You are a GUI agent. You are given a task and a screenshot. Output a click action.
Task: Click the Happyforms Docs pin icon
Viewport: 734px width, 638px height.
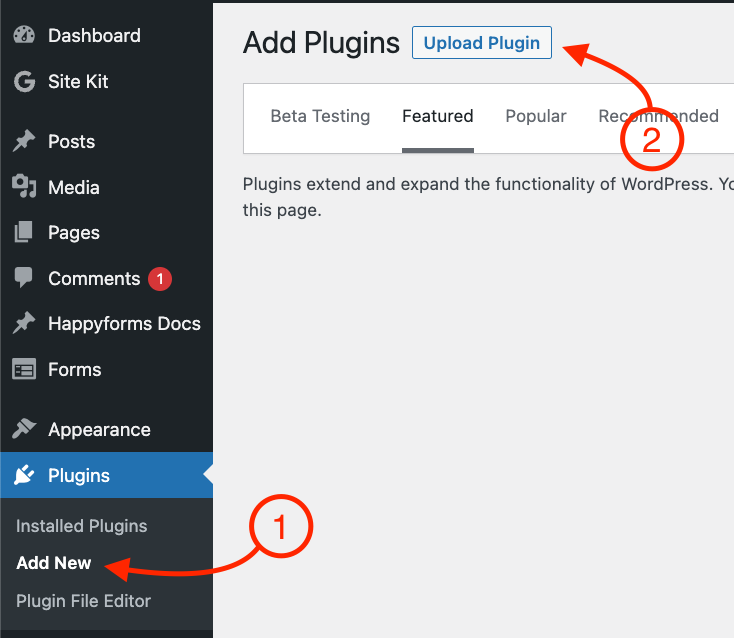24,323
